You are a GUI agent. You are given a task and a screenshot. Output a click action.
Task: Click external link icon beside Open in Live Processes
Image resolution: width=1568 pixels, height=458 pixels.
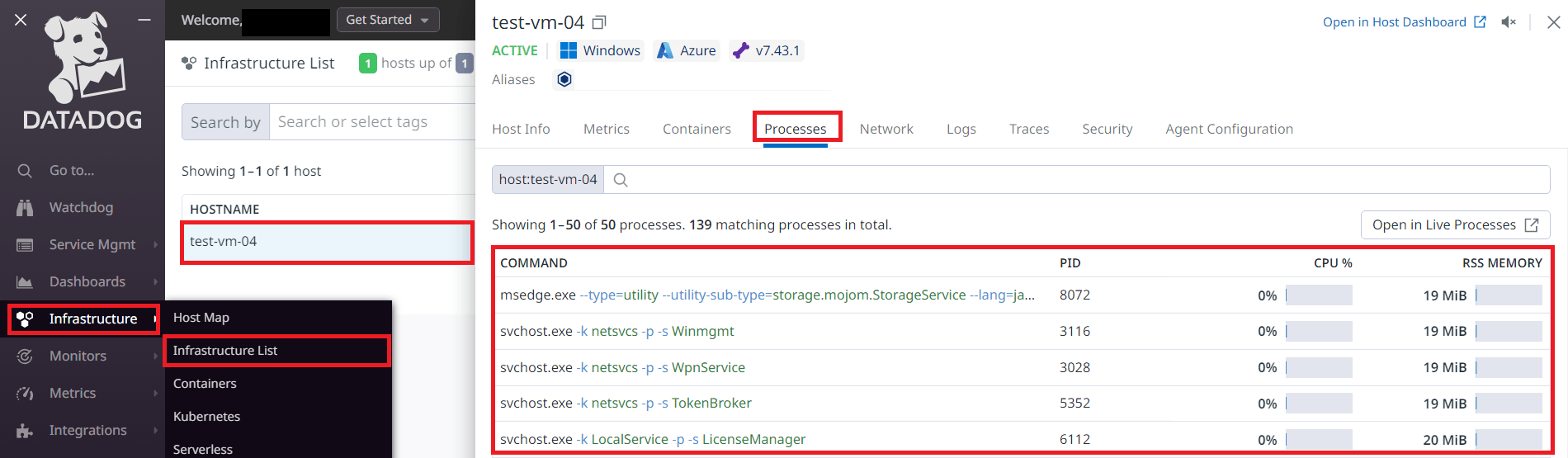[1532, 225]
